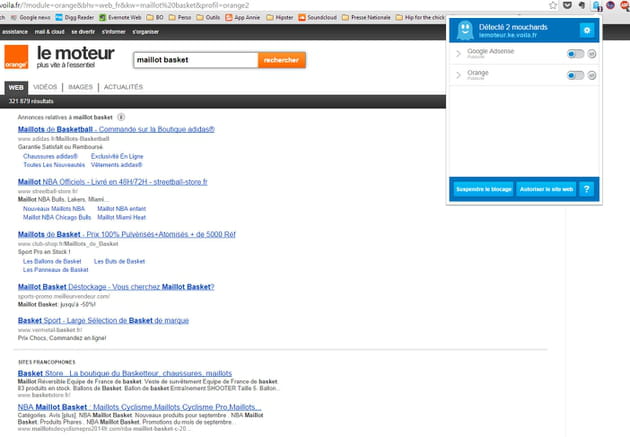The image size is (630, 437).
Task: Bookmark this page with the star icon
Action: pos(553,5)
